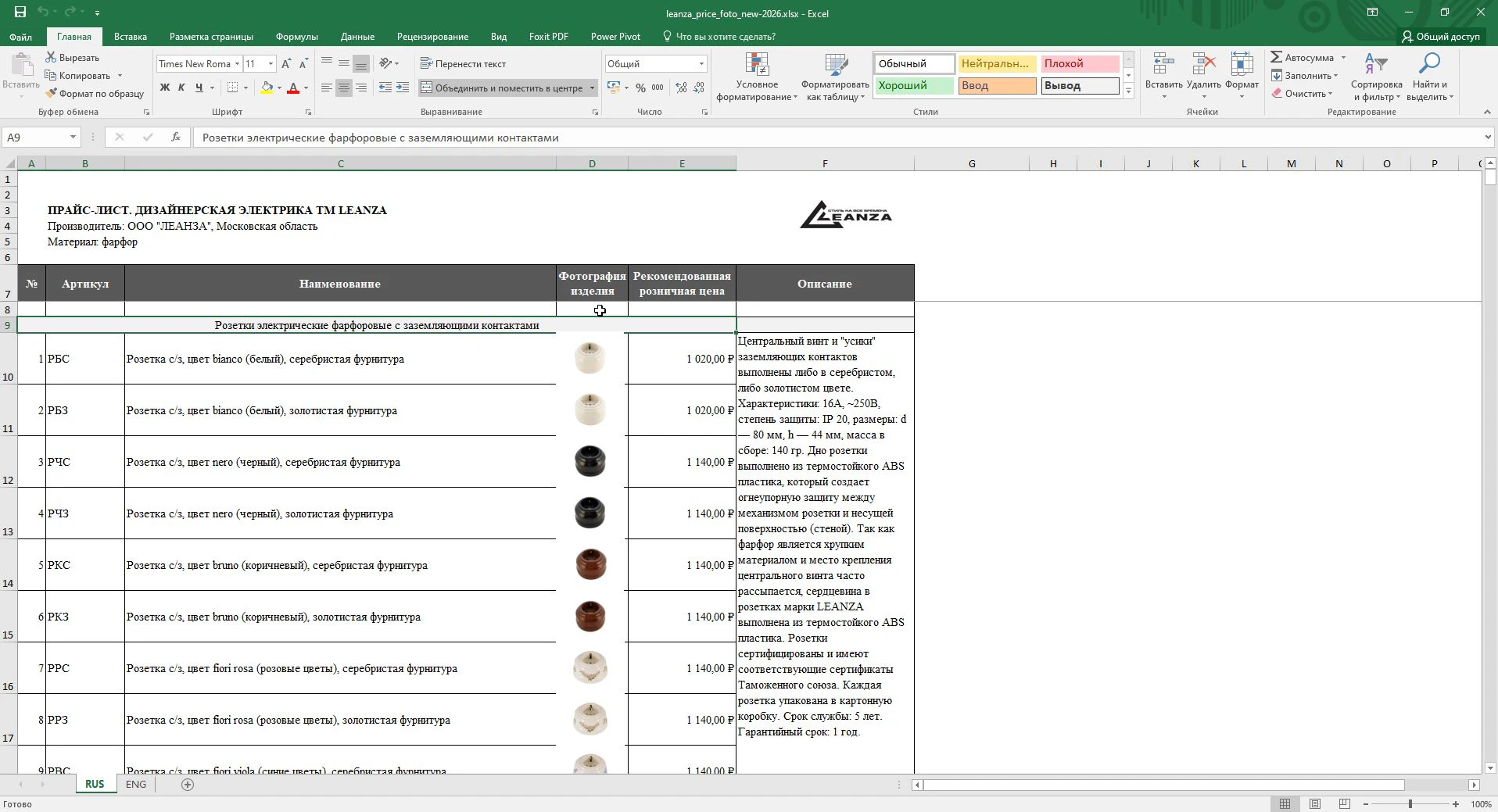The image size is (1498, 812).
Task: Open the Заполнить fill dropdown
Action: 1304,76
